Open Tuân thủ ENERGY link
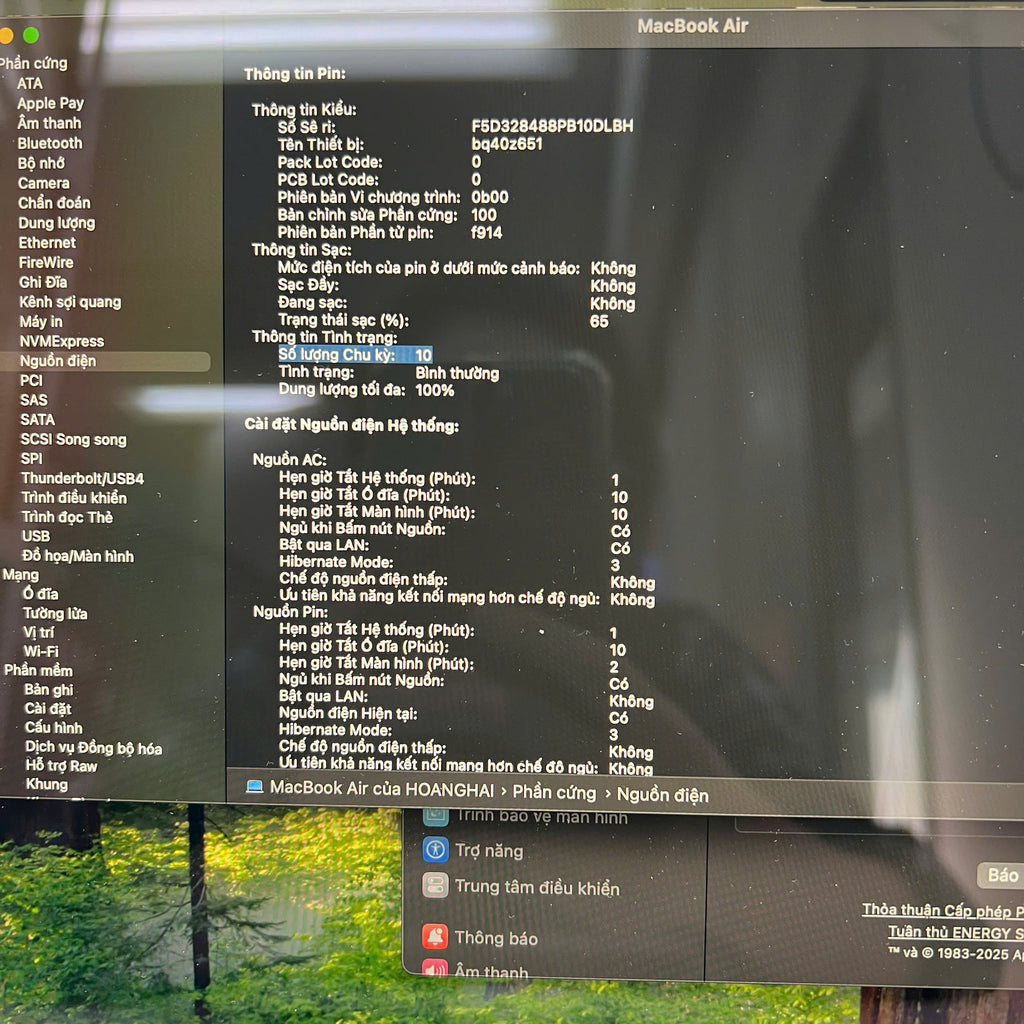The image size is (1024, 1024). click(955, 932)
